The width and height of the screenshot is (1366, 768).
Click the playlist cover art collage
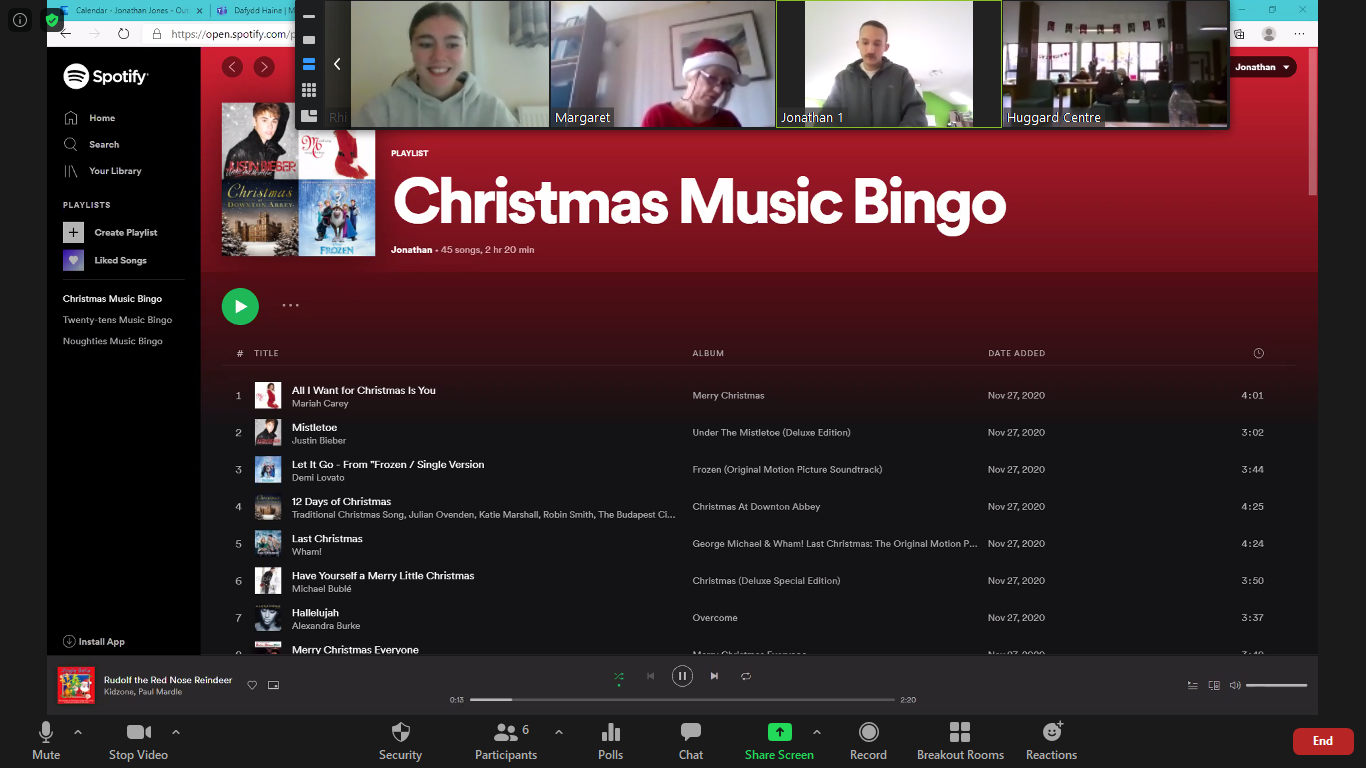pyautogui.click(x=298, y=179)
